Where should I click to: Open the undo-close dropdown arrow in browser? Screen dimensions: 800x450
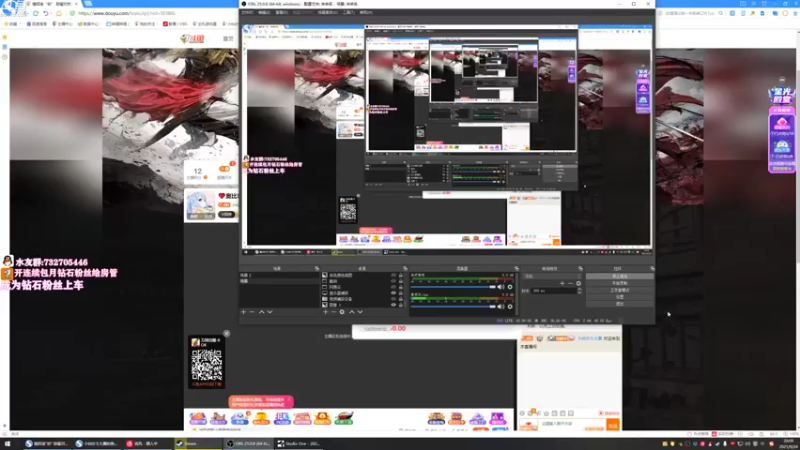52,13
